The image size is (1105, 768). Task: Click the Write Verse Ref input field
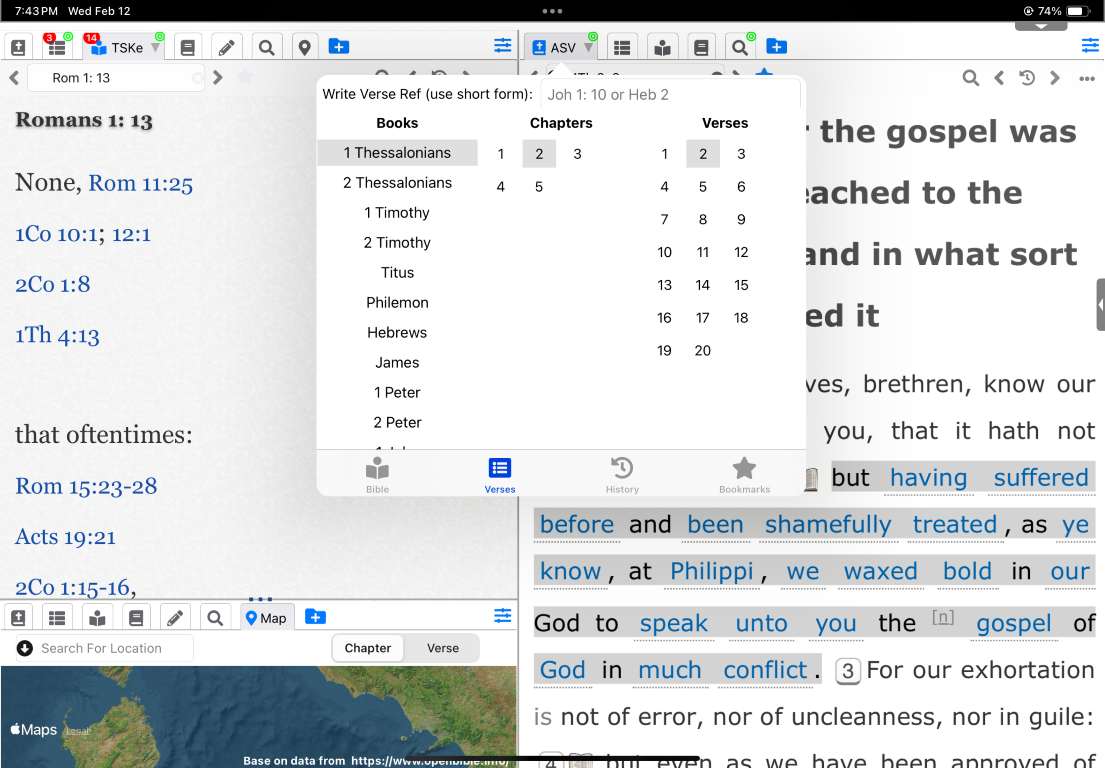point(670,94)
